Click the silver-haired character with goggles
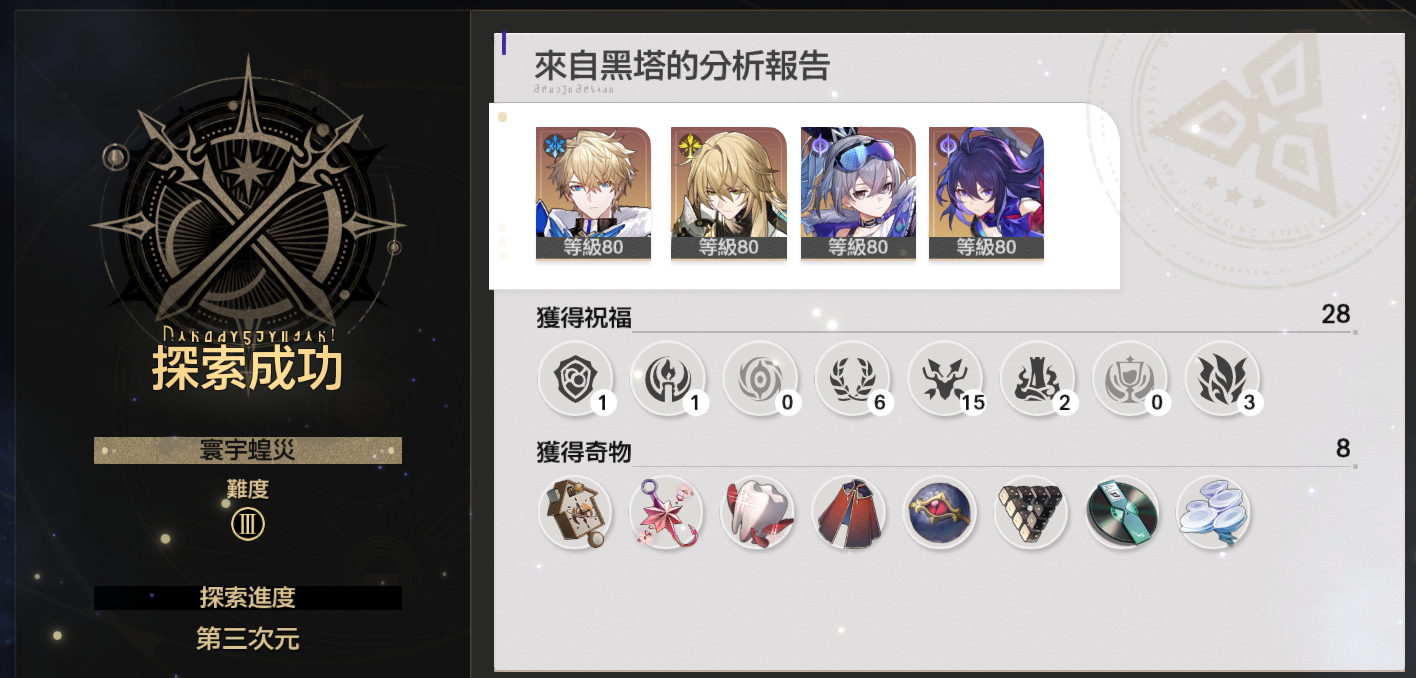This screenshot has height=678, width=1416. pos(858,193)
